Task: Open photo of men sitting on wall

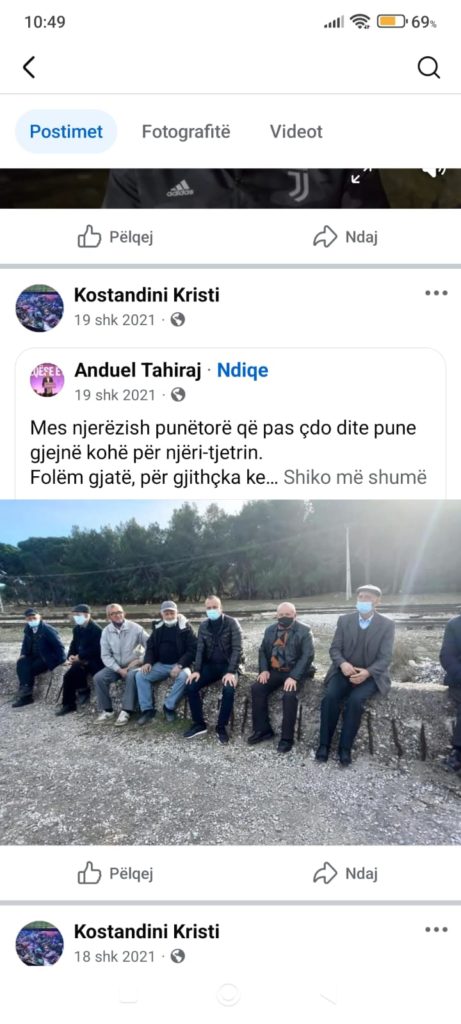Action: [x=230, y=672]
